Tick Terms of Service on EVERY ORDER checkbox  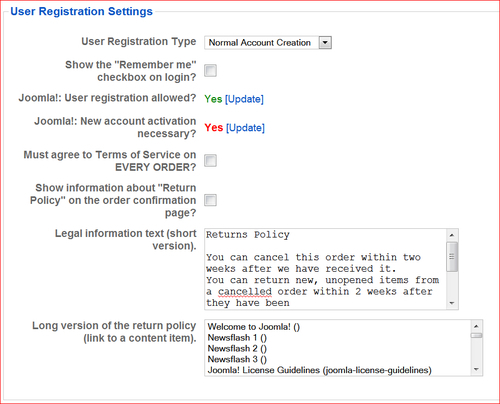[210, 161]
